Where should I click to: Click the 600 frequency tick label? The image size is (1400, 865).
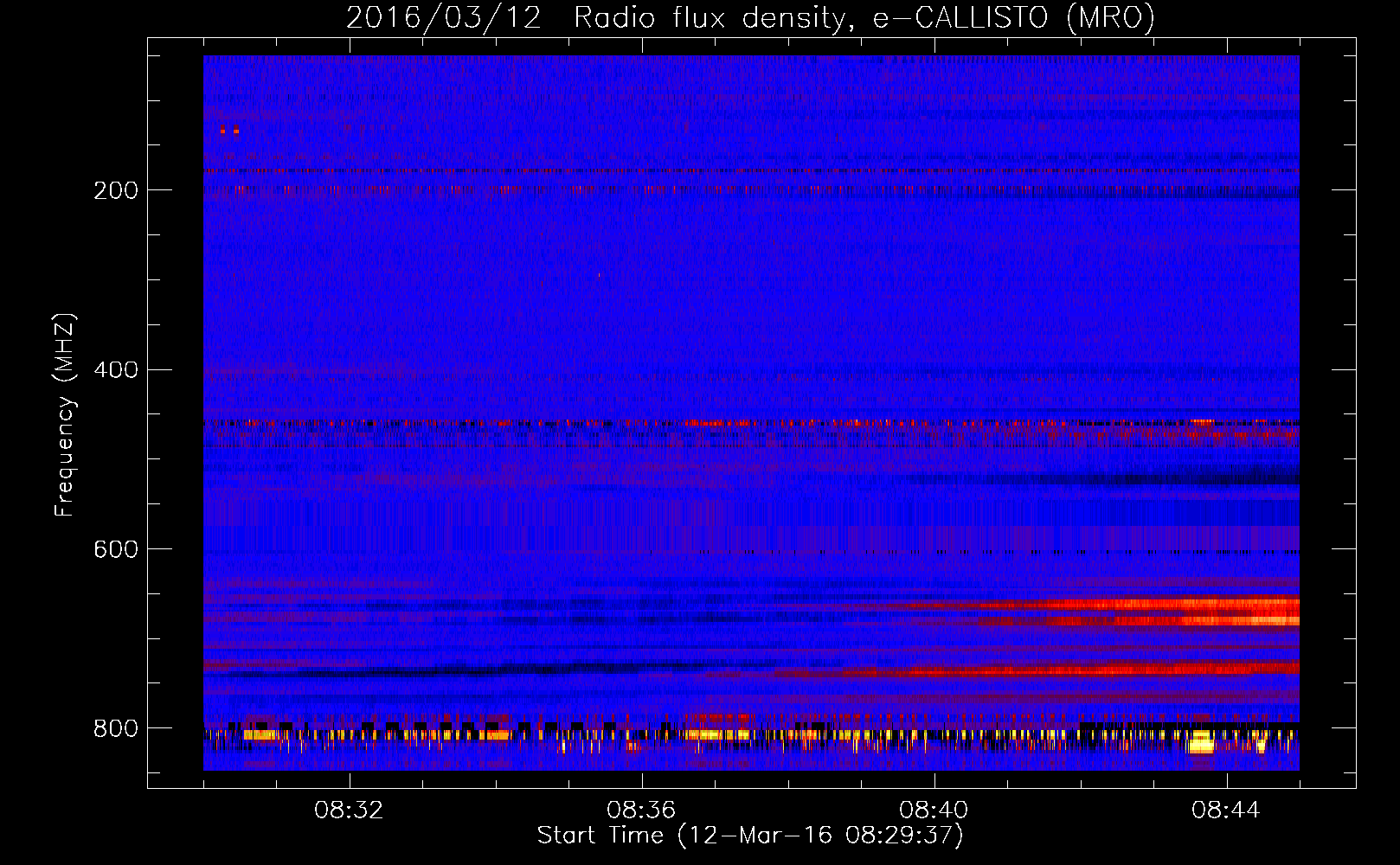tap(116, 550)
